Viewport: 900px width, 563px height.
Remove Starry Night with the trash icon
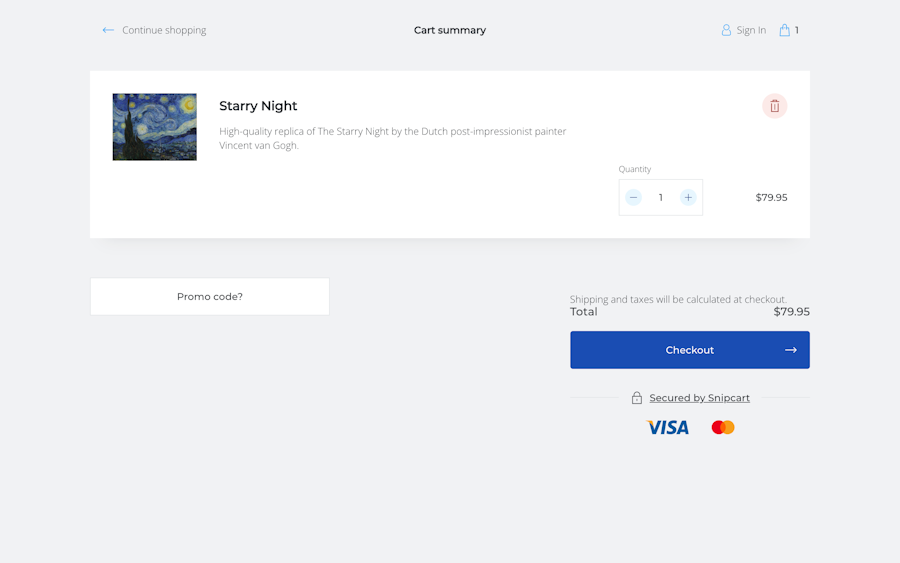[775, 106]
